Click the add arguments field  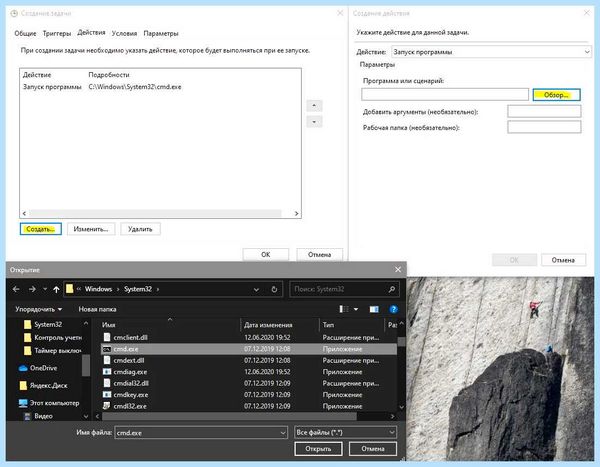pos(544,111)
